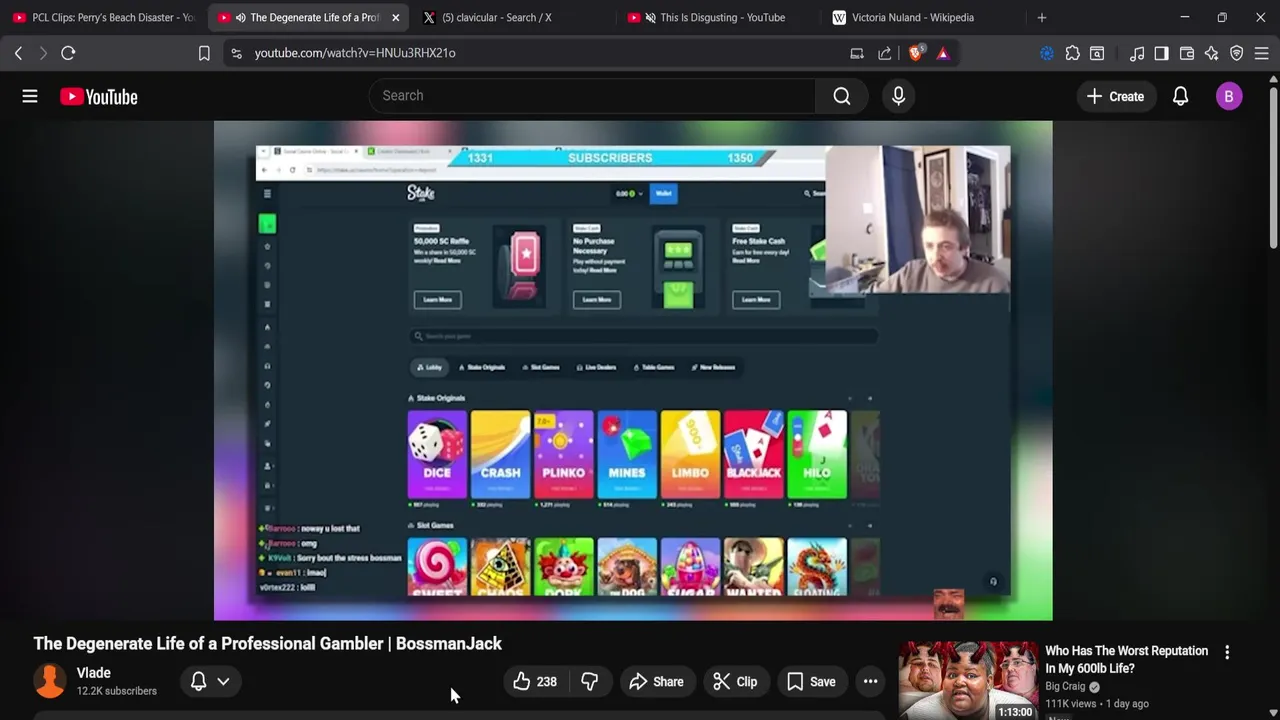Click the 12.2K subscribers text

coord(117,691)
